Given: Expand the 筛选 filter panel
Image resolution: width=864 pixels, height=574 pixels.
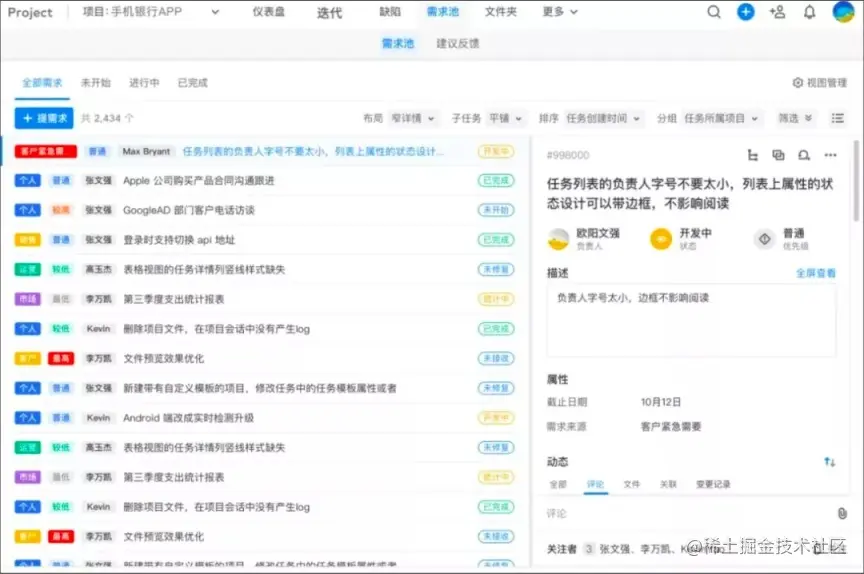Looking at the screenshot, I should pos(795,118).
